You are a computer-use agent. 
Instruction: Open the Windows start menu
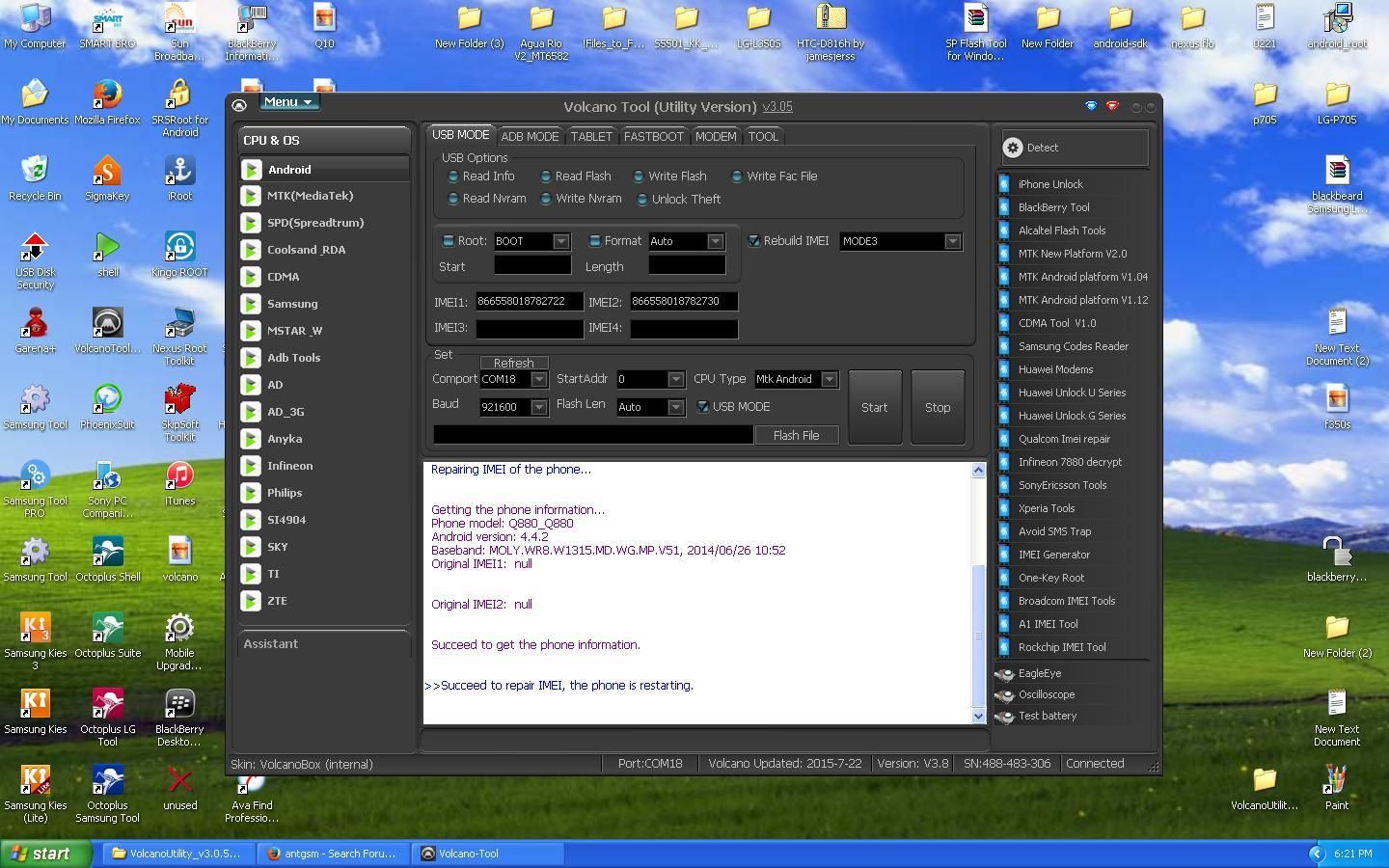[x=45, y=854]
